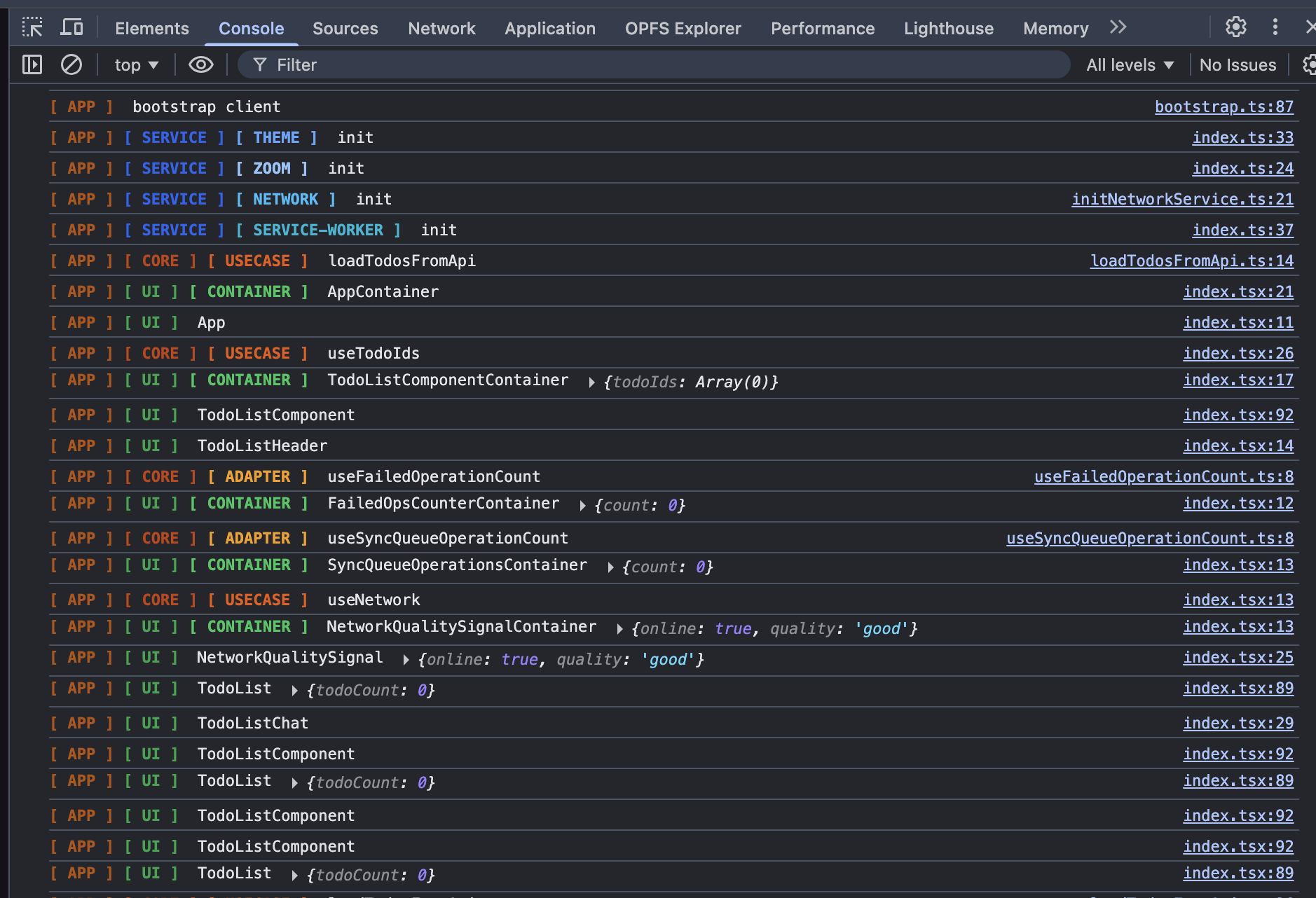Click the 'useNetwork' log message
Screen dimensions: 1316x898
coord(373,600)
